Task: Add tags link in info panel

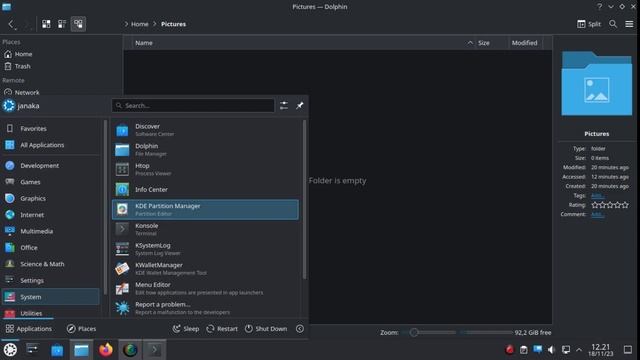Action: pos(598,196)
